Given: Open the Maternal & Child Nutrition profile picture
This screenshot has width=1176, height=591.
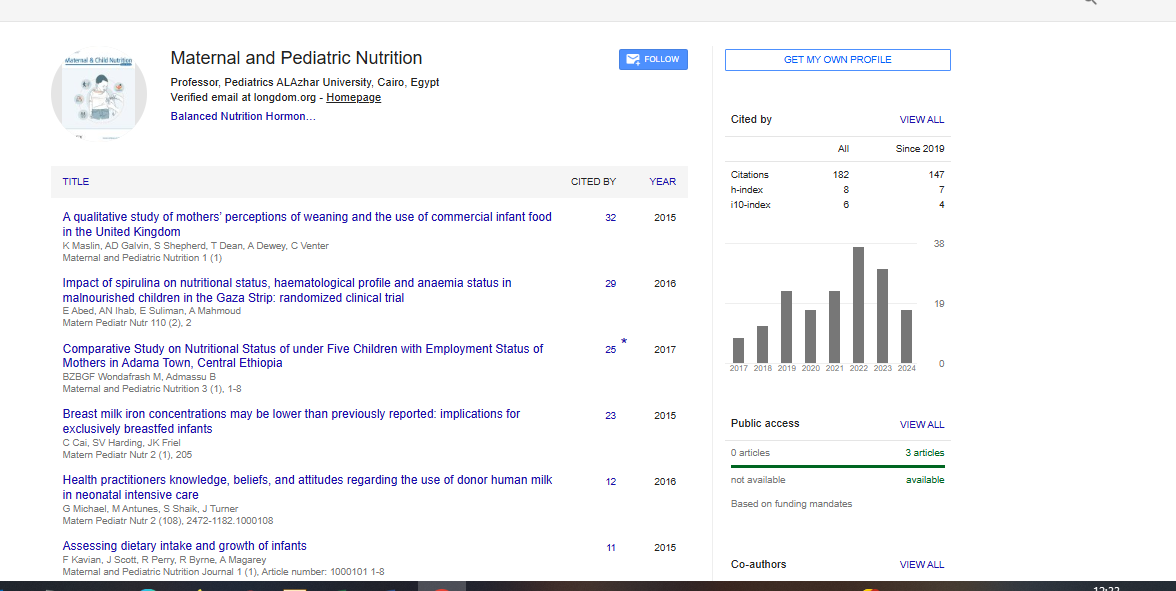Looking at the screenshot, I should [x=99, y=93].
